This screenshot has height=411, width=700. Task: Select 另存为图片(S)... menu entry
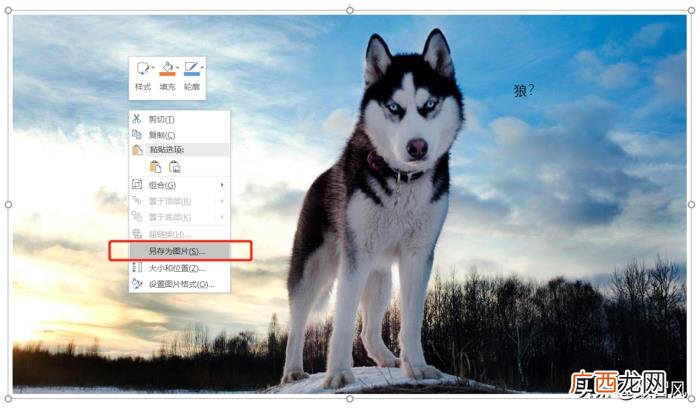[179, 251]
